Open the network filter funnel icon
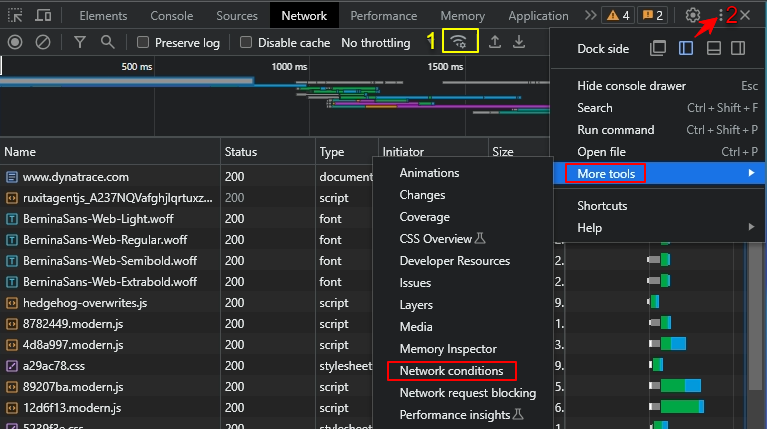The height and width of the screenshot is (429, 767). click(x=80, y=42)
